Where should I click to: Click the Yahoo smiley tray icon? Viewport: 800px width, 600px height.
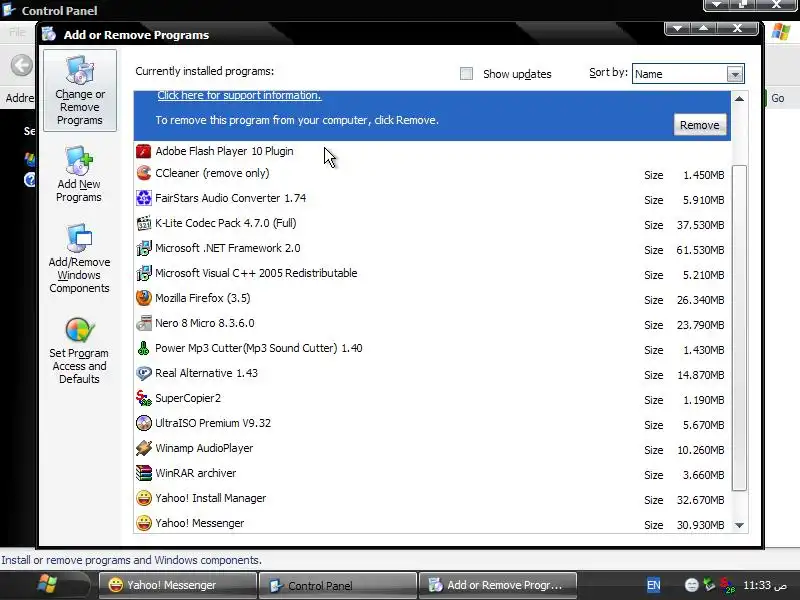[691, 585]
